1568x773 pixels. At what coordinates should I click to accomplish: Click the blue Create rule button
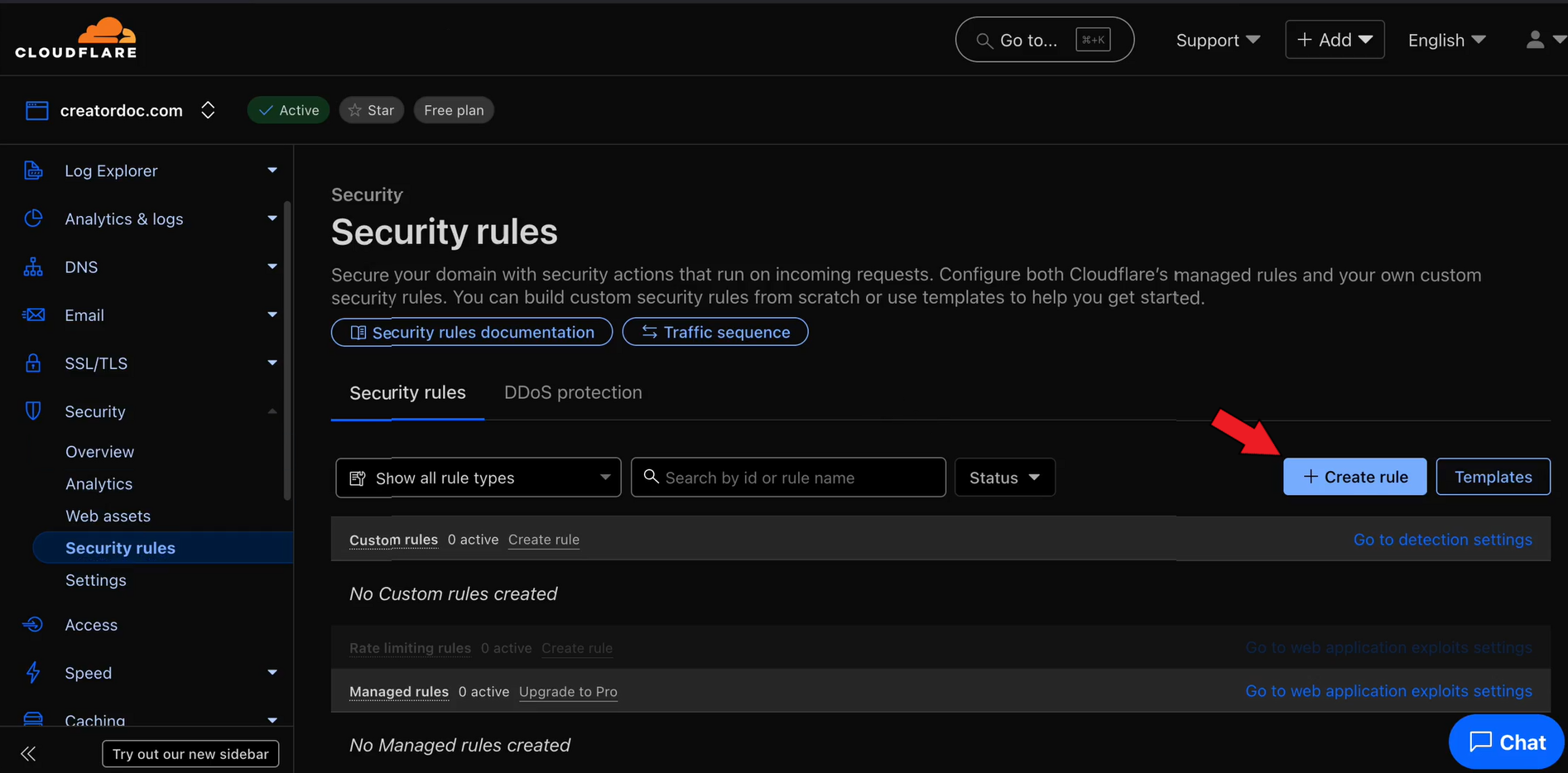[1354, 477]
